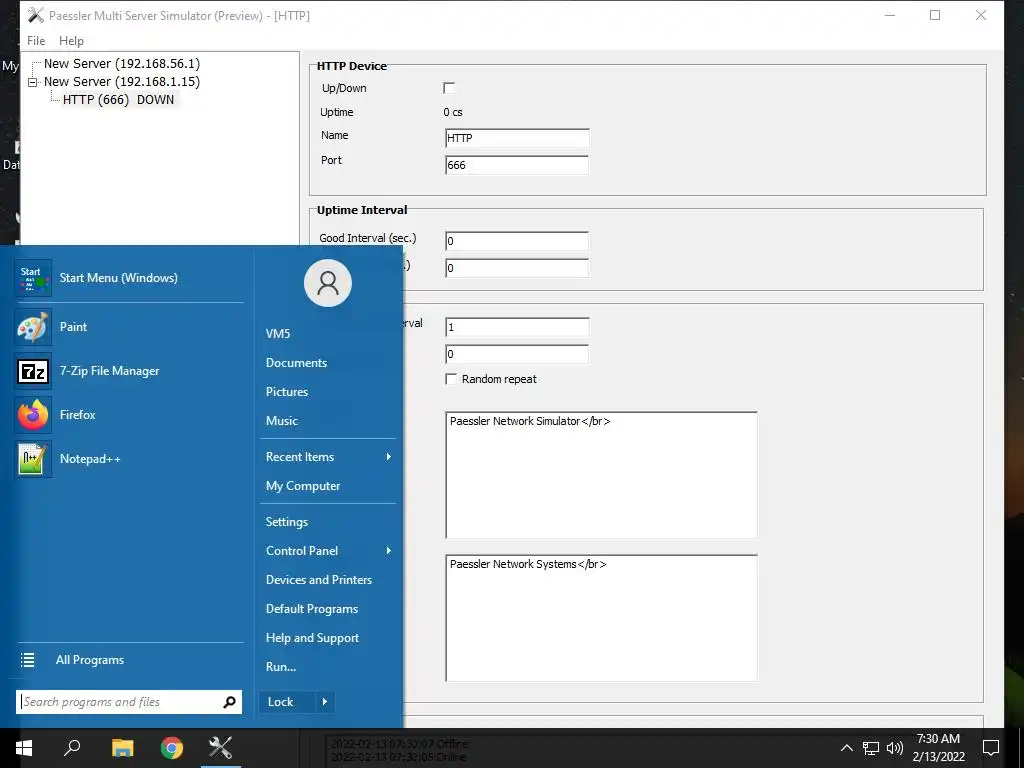This screenshot has height=768, width=1024.
Task: Show hidden system tray icons
Action: point(846,748)
